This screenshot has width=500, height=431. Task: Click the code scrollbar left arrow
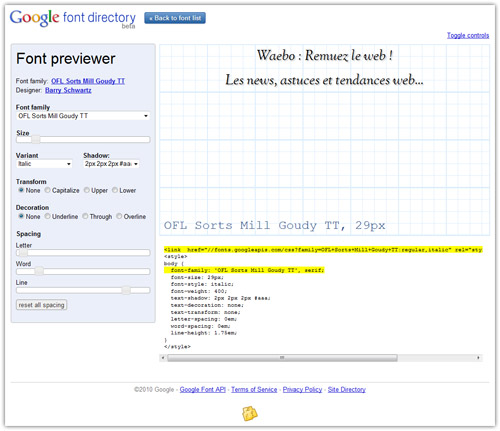163,358
